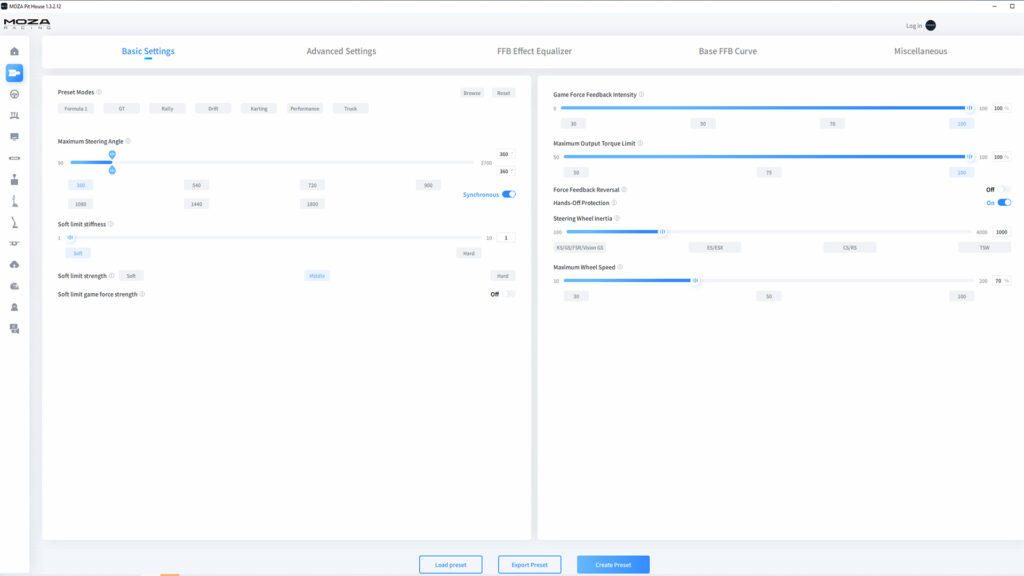Set steering angle to 1080 preset
This screenshot has height=576, width=1024.
point(80,204)
